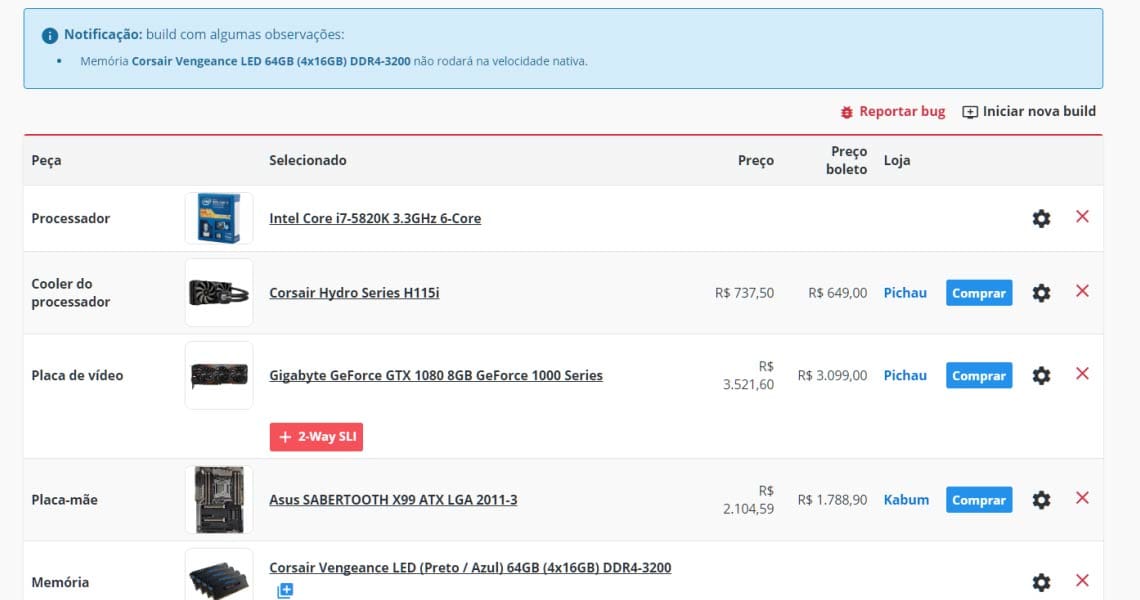The height and width of the screenshot is (600, 1140).
Task: Open settings gear for Processador row
Action: coord(1041,218)
